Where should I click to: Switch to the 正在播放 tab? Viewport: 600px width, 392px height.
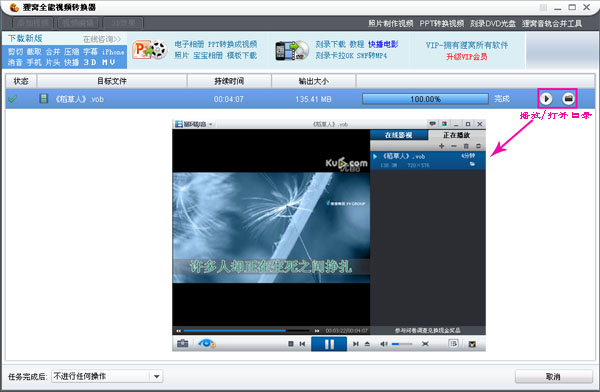[457, 135]
